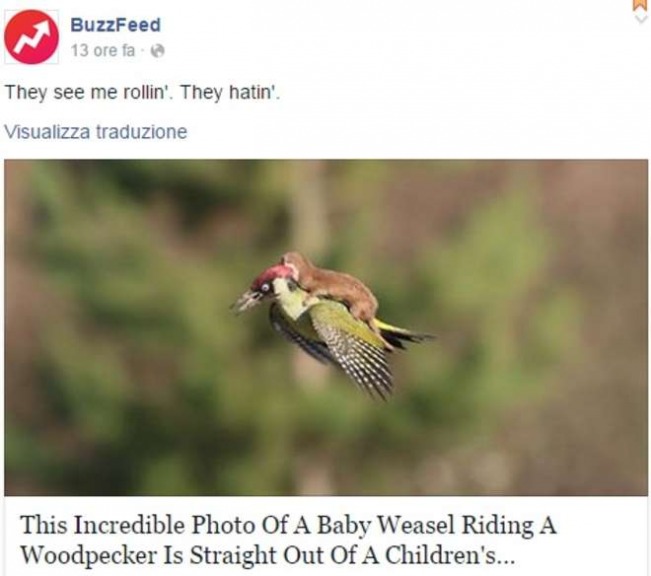Click the word 'hatin'' in post caption
Image resolution: width=651 pixels, height=576 pixels.
255,92
